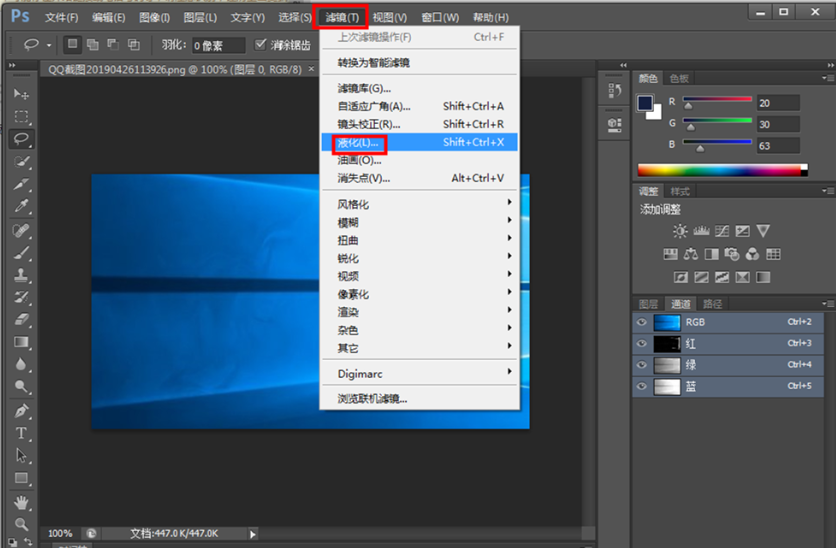The width and height of the screenshot is (836, 548).
Task: Switch to the 图层 layers tab
Action: click(x=648, y=304)
